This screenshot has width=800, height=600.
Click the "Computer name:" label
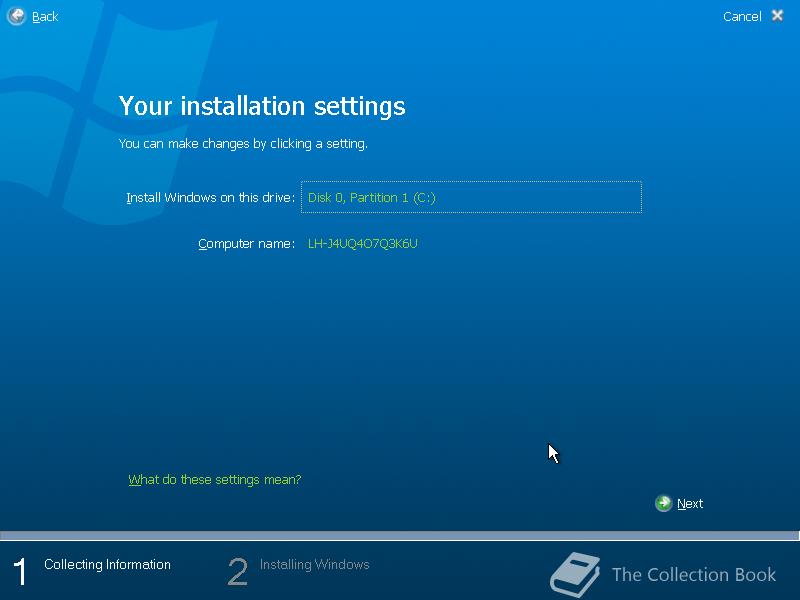pos(246,244)
